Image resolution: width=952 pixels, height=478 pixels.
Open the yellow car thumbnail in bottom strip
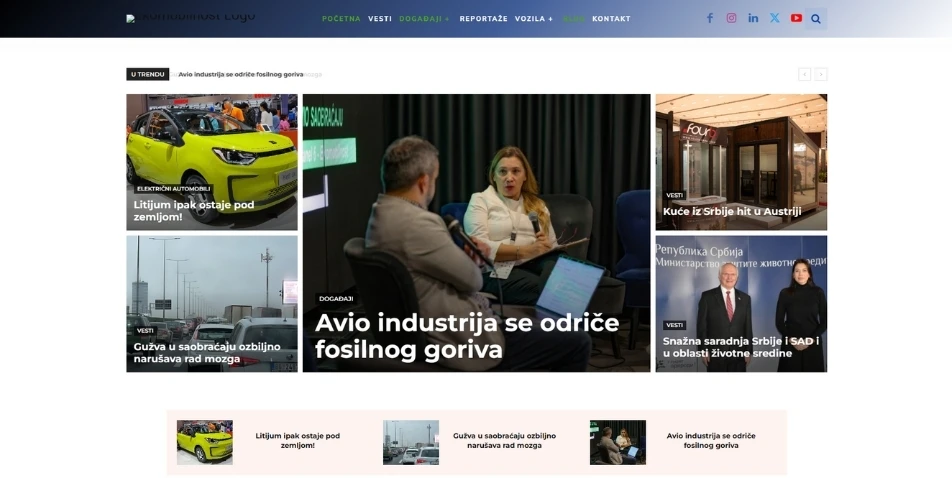pos(205,442)
